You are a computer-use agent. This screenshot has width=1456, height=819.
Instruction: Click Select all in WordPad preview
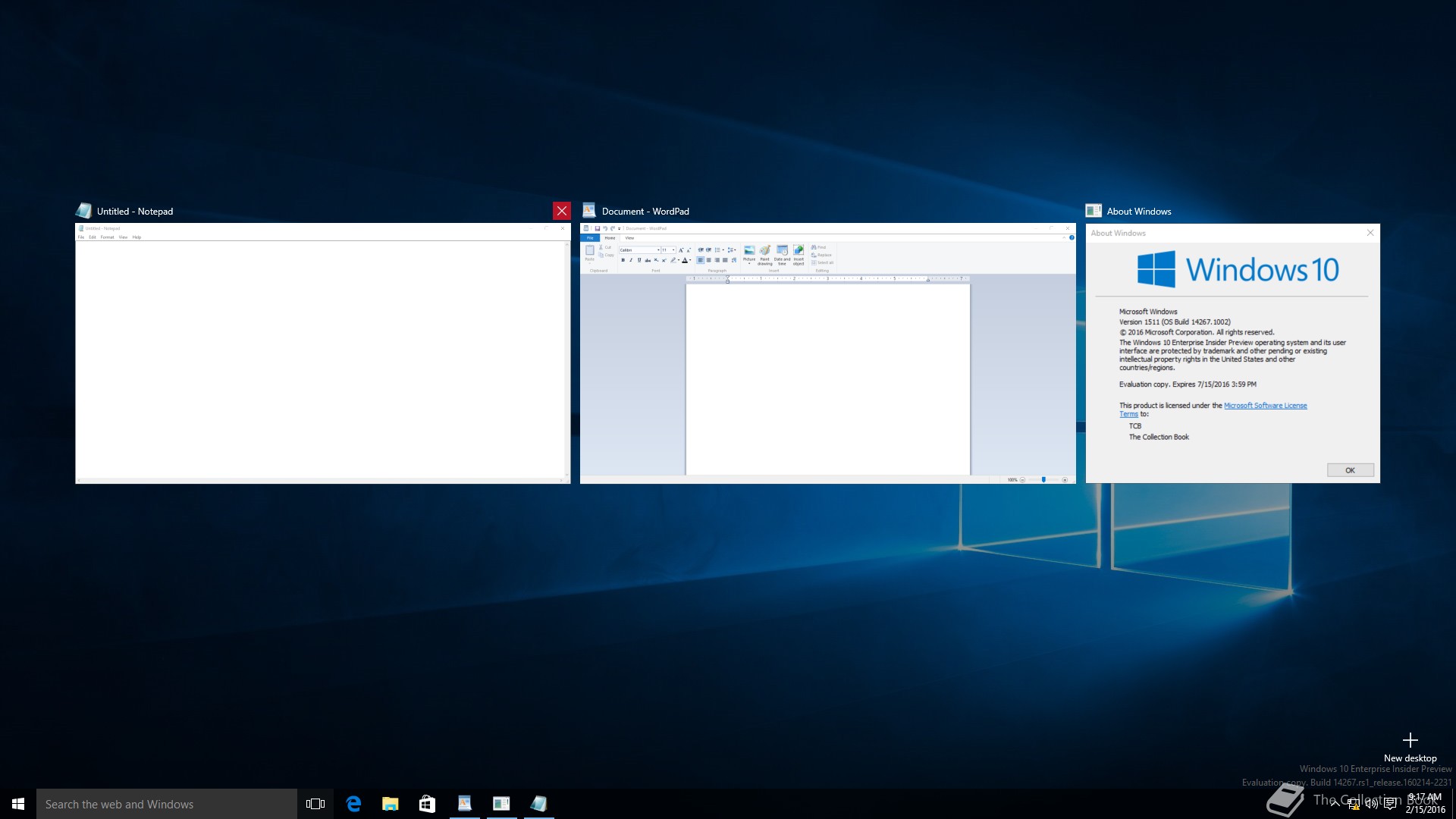(x=823, y=262)
